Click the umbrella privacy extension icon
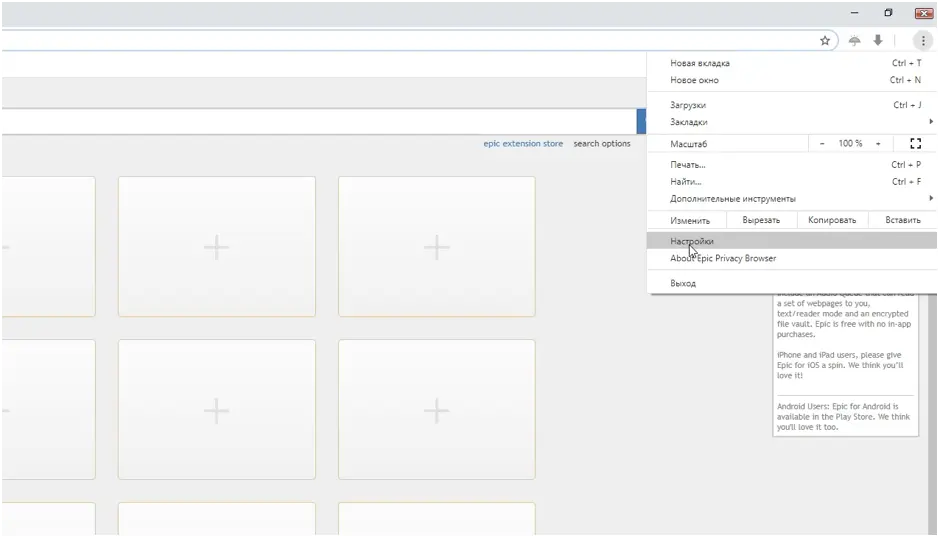Image resolution: width=940 pixels, height=538 pixels. [854, 41]
